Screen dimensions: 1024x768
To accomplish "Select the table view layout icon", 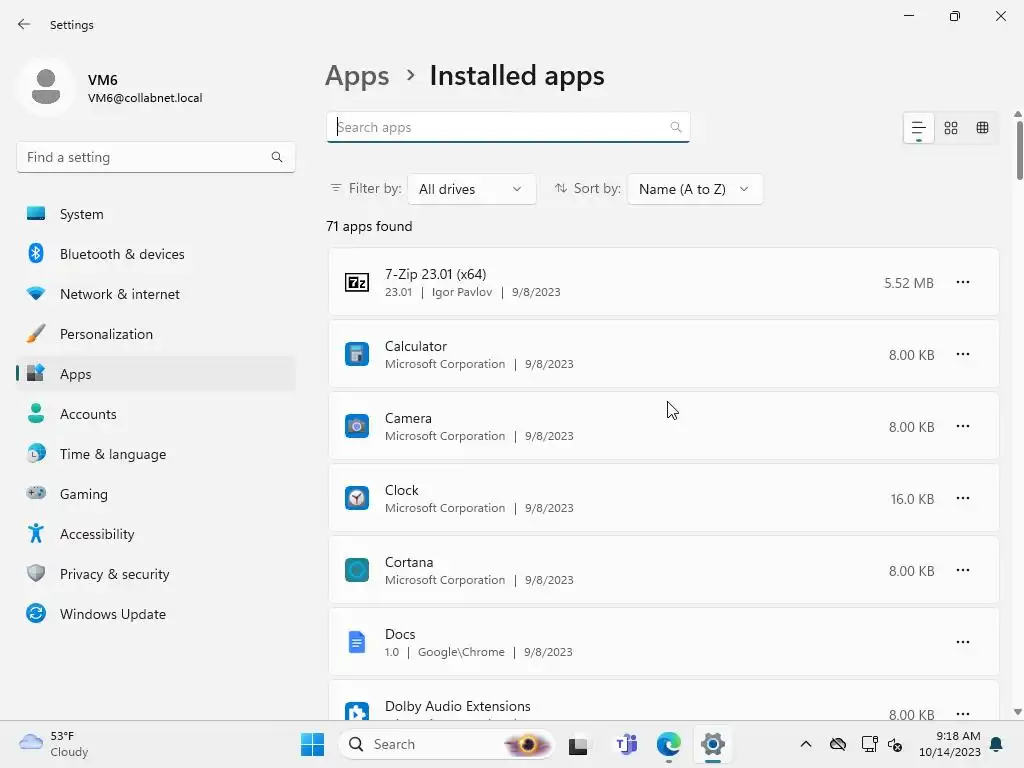I will point(982,128).
